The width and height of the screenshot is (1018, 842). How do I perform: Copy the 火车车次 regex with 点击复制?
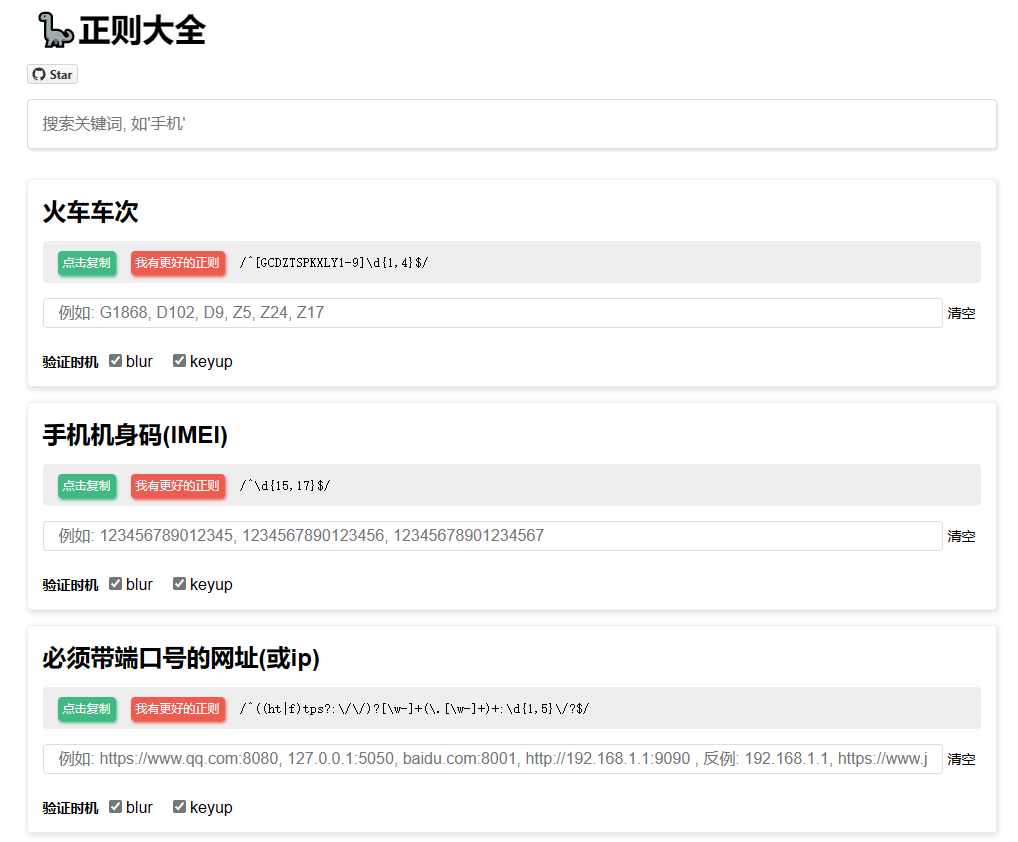coord(87,263)
